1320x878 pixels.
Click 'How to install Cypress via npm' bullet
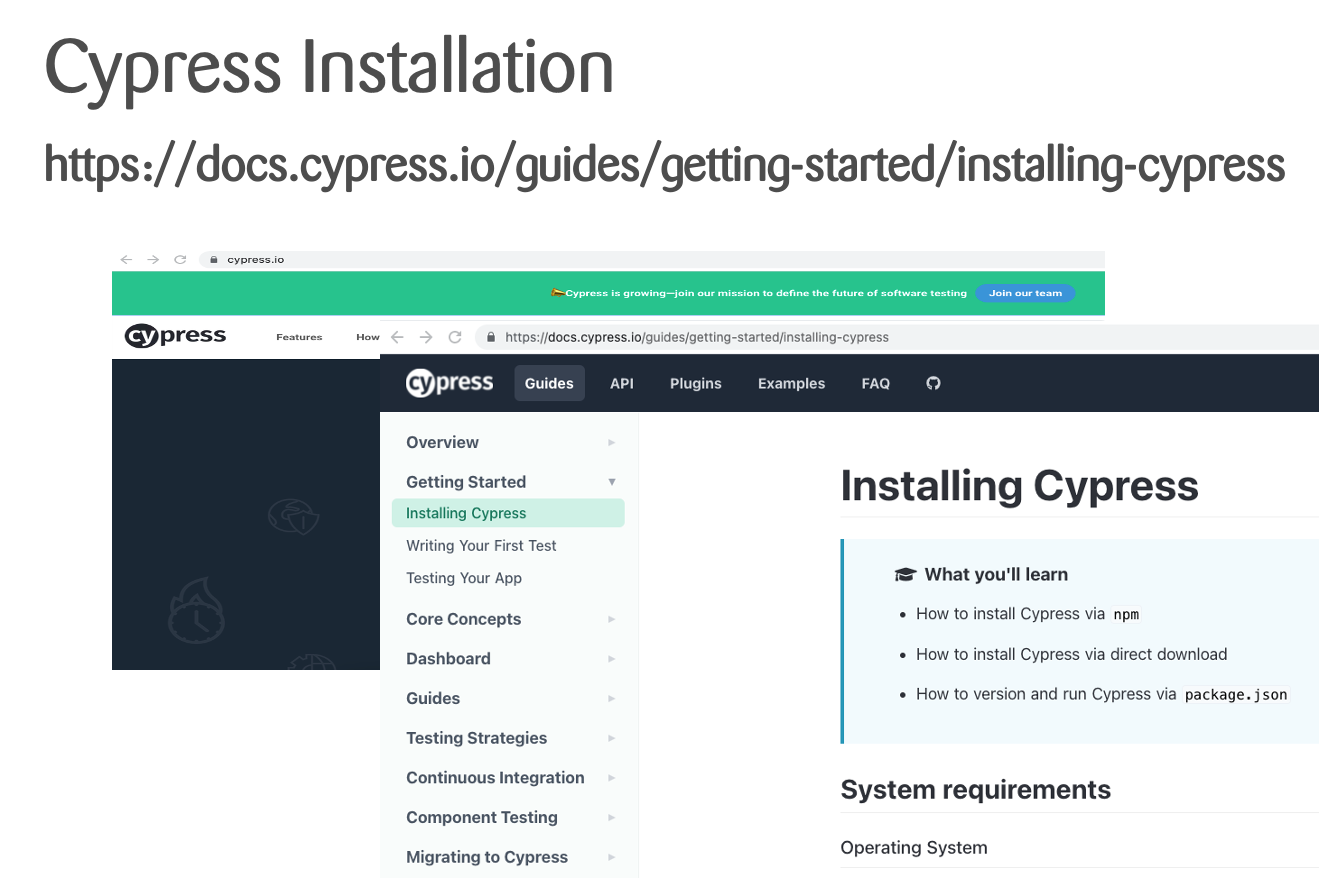1028,614
